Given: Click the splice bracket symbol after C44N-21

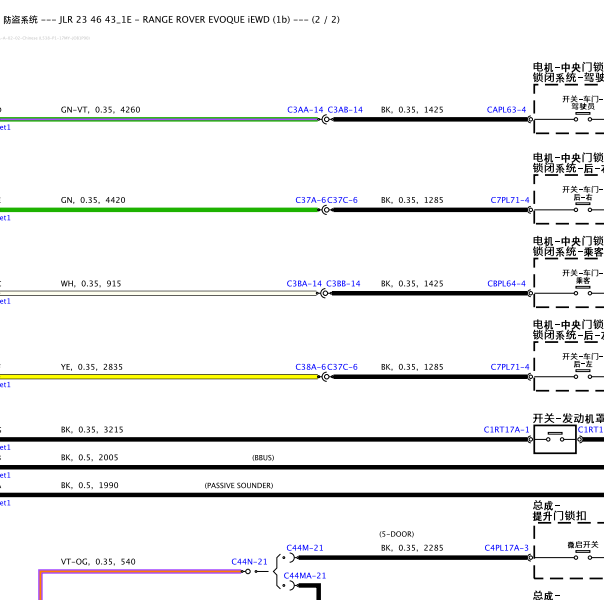Looking at the screenshot, I should (x=277, y=572).
